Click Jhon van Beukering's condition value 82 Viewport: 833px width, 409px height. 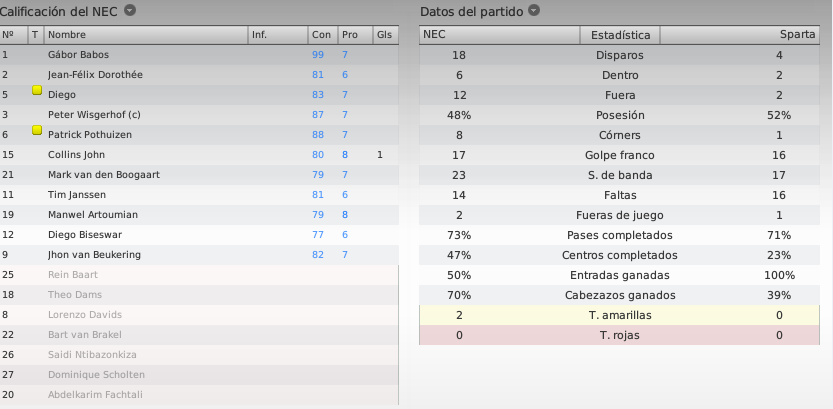[x=318, y=255]
